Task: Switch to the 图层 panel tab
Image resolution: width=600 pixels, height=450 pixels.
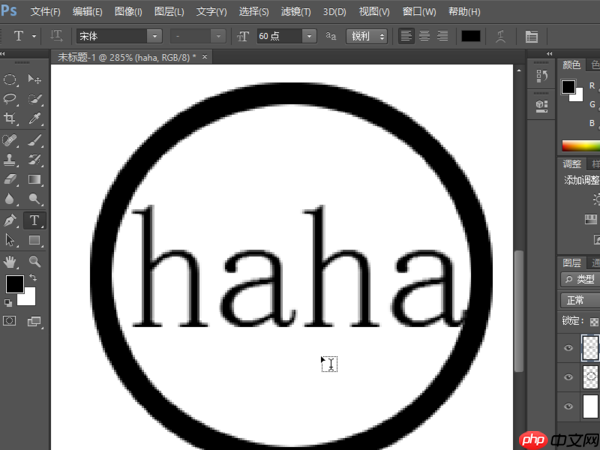Action: [572, 263]
